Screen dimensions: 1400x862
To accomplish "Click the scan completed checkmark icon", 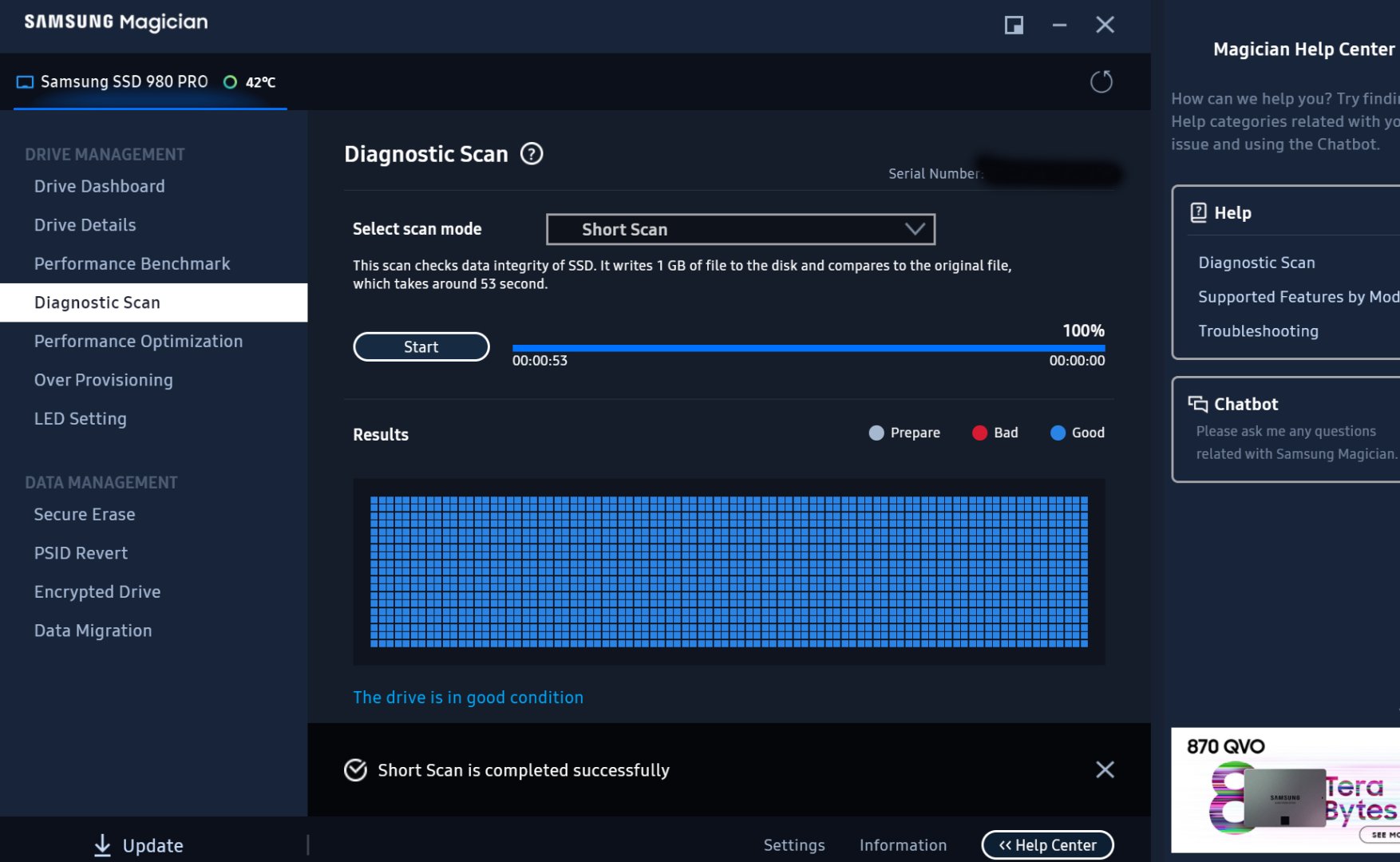I will 355,769.
